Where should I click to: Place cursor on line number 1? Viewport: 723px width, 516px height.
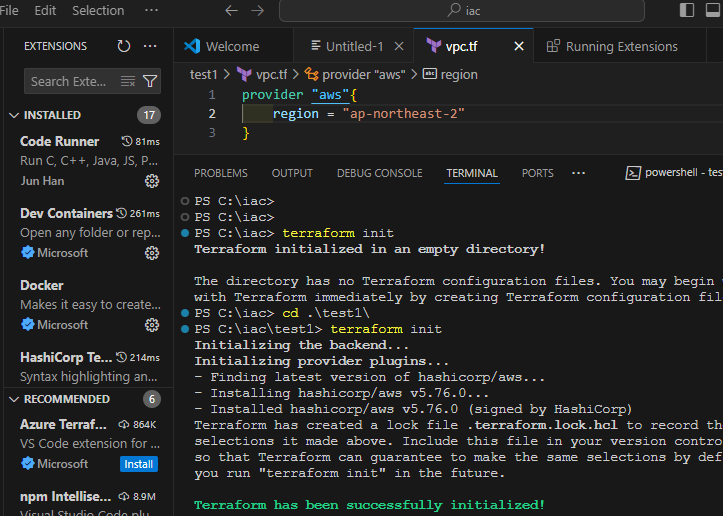coord(212,95)
